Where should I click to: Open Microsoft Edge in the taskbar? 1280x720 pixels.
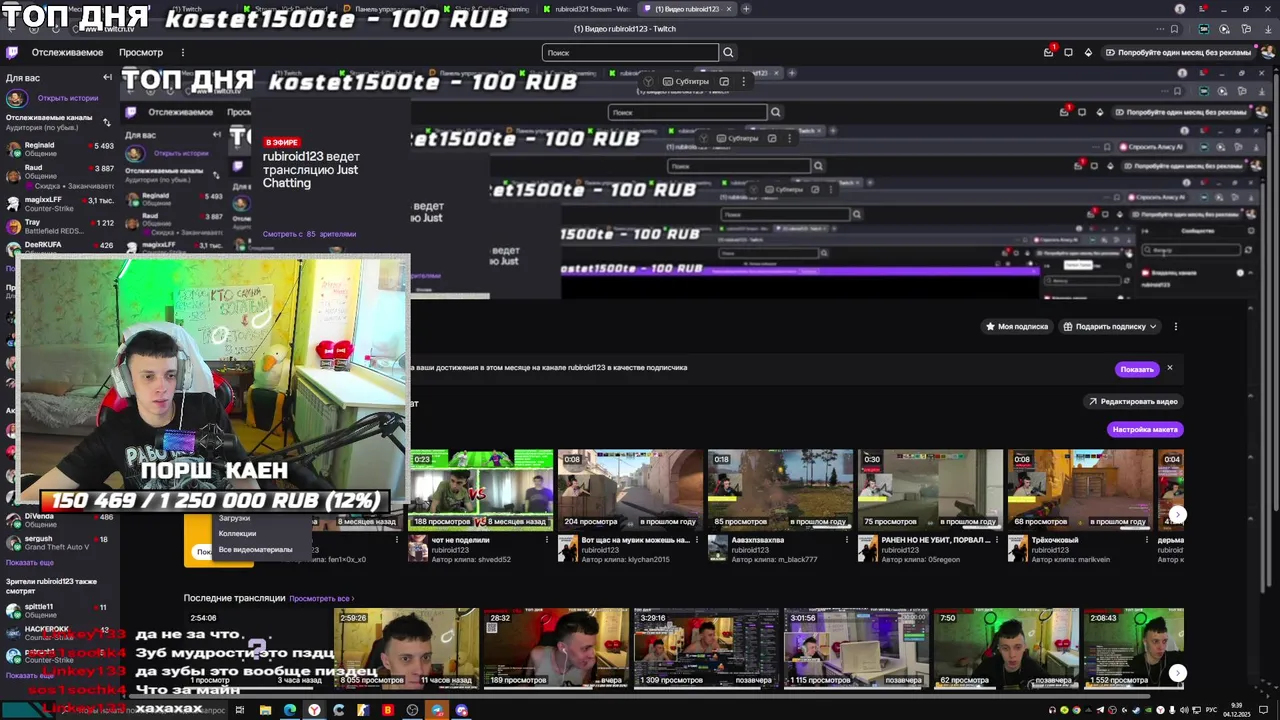[x=289, y=710]
